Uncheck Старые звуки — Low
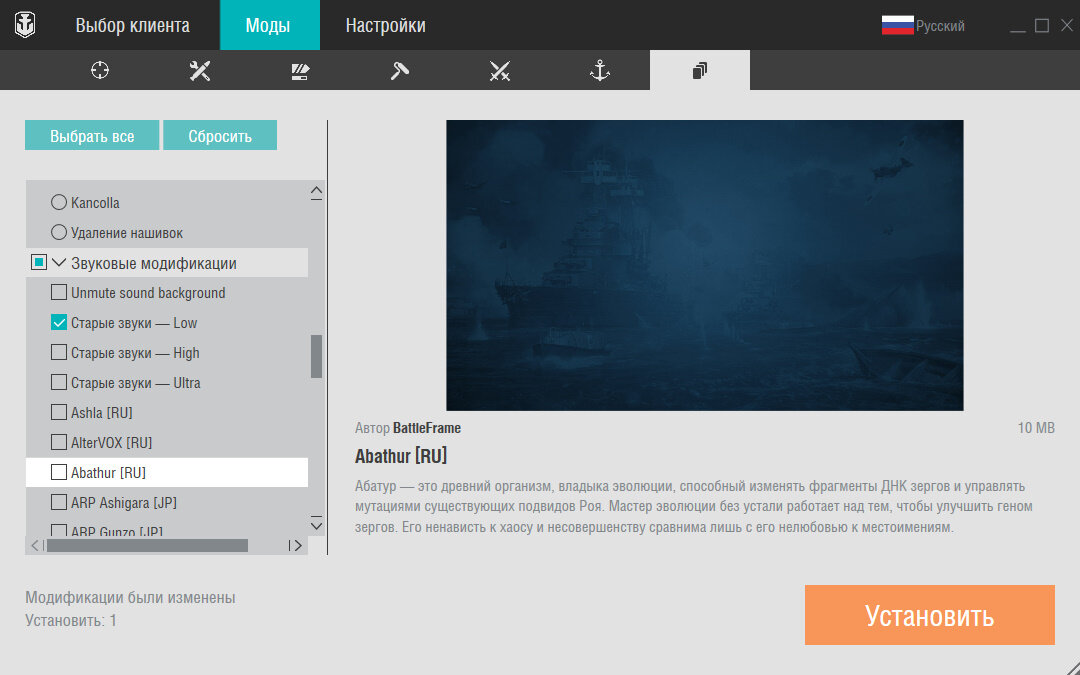Screen dimensions: 1080x675 (x=59, y=322)
